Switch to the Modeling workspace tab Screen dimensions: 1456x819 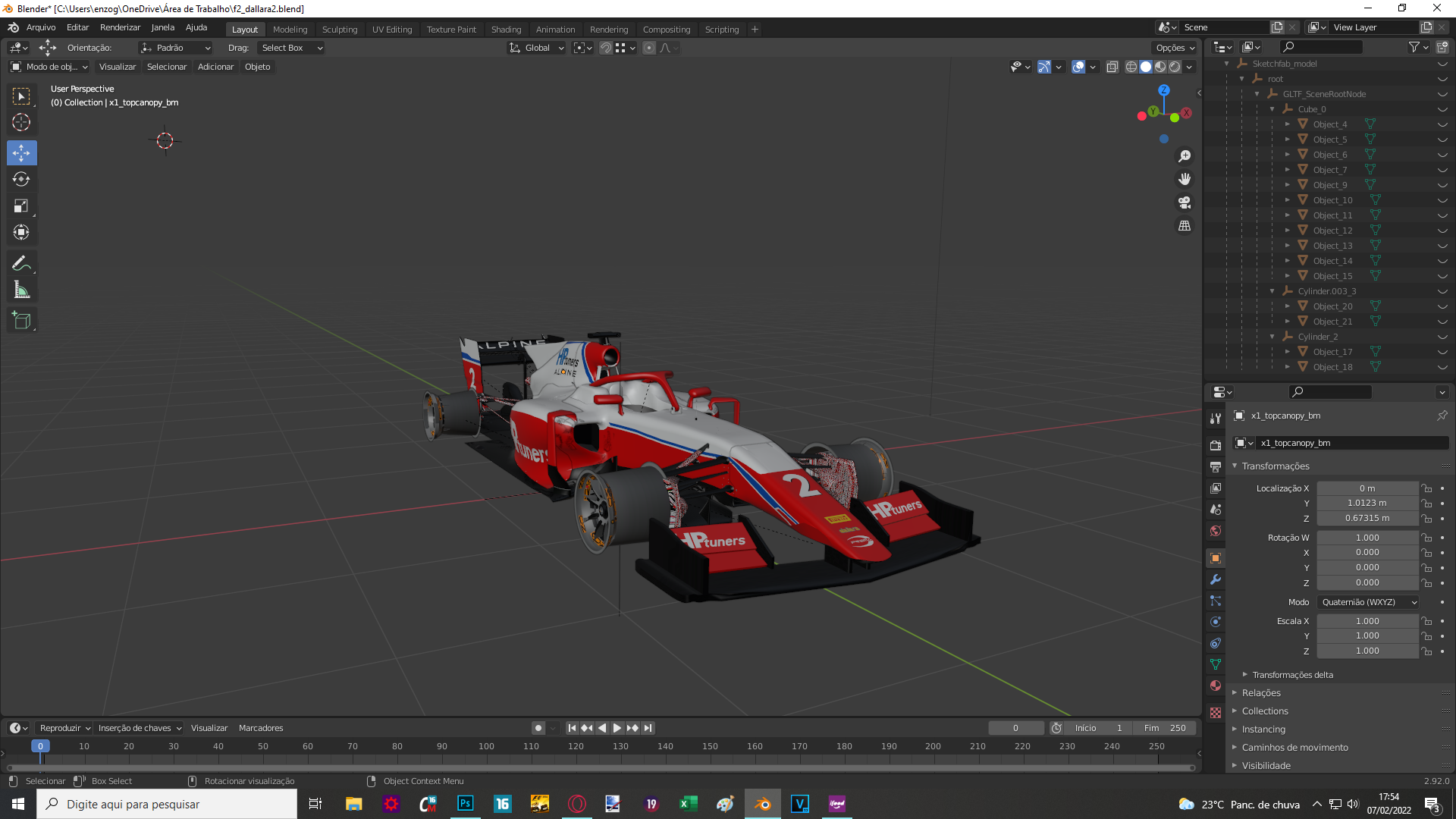pyautogui.click(x=290, y=30)
